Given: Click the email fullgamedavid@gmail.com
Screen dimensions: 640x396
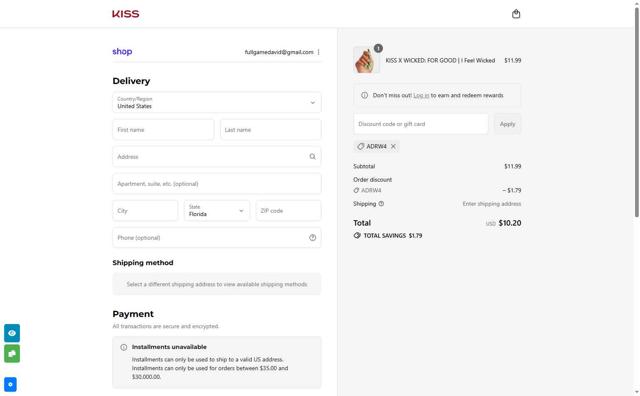Looking at the screenshot, I should (279, 52).
